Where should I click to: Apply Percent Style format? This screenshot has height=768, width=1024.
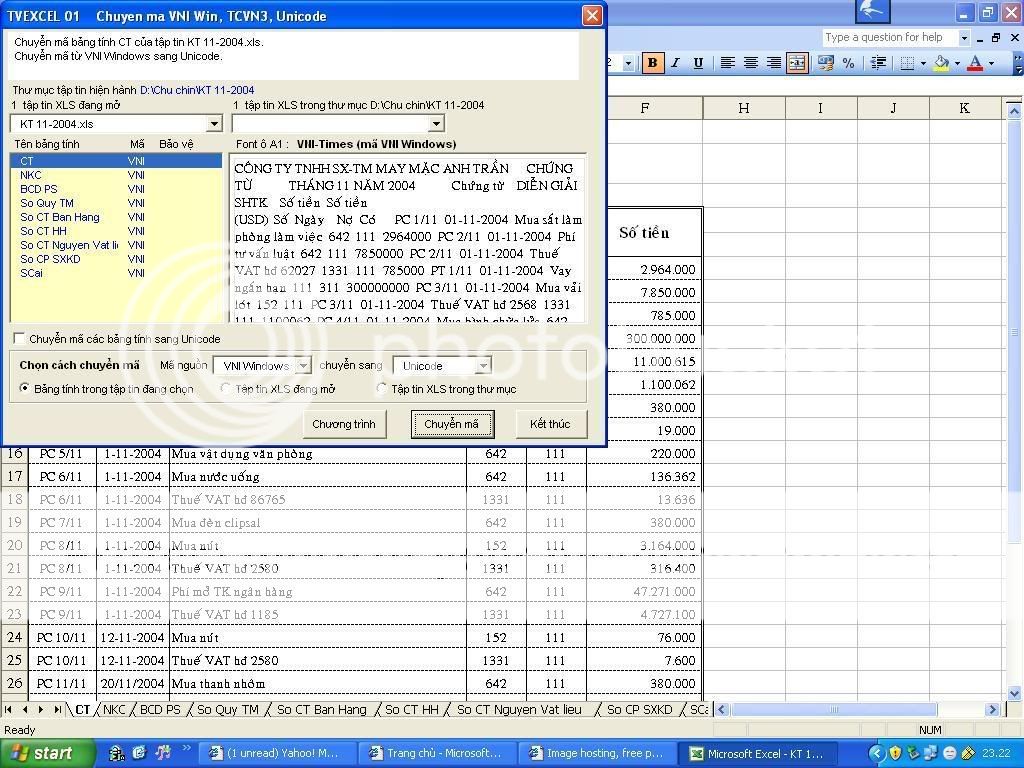849,63
